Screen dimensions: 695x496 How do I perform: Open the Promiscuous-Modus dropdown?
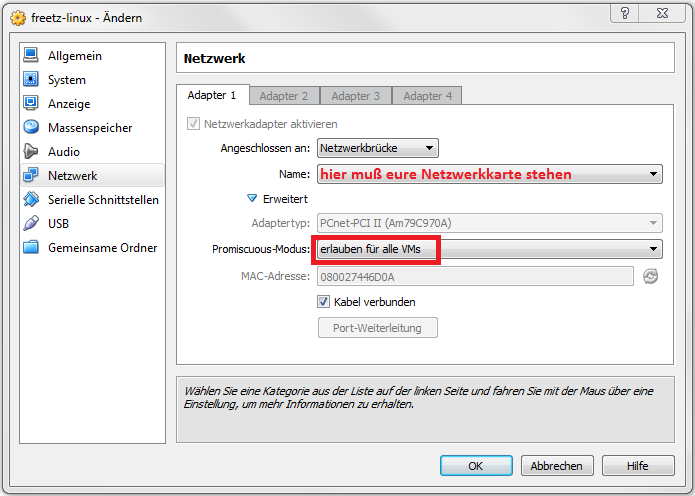click(x=490, y=249)
